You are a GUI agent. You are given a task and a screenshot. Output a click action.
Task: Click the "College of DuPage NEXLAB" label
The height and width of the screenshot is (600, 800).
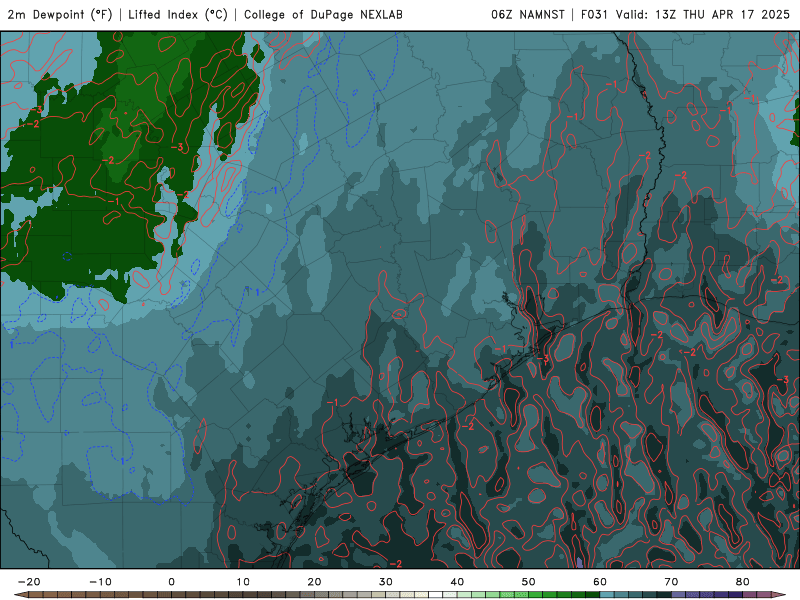pyautogui.click(x=323, y=15)
